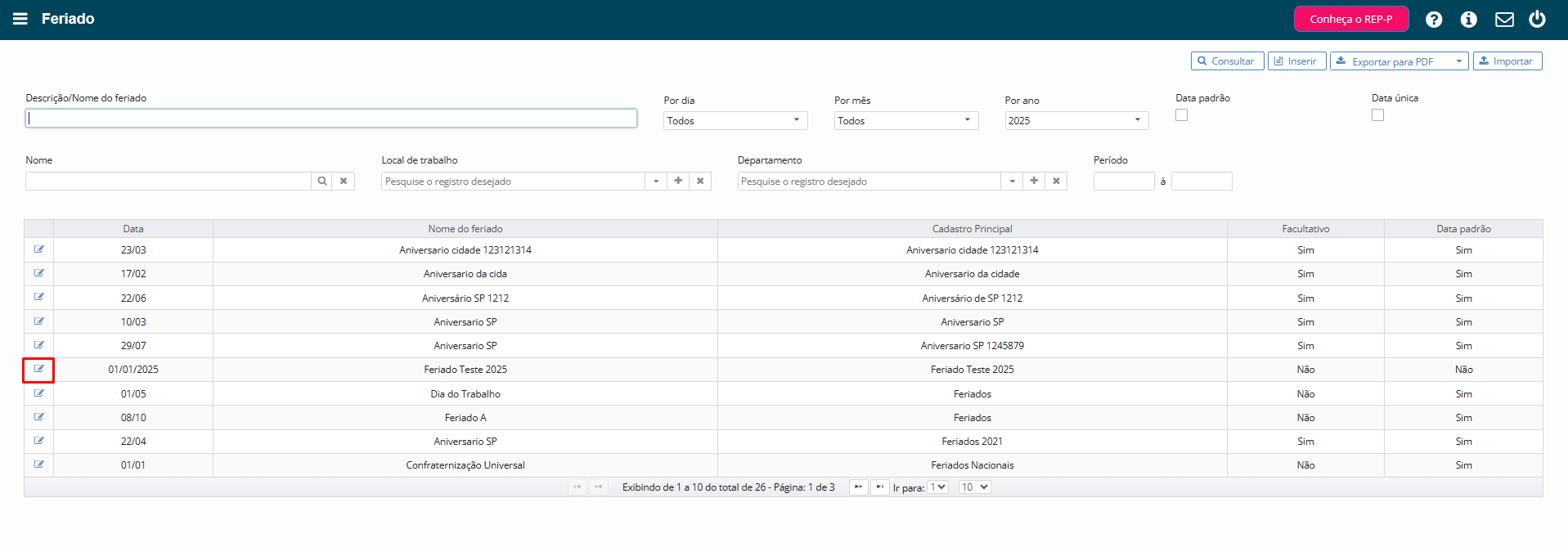Open the hamburger menu next to Feriado
Image resolution: width=1568 pixels, height=552 pixels.
(20, 19)
